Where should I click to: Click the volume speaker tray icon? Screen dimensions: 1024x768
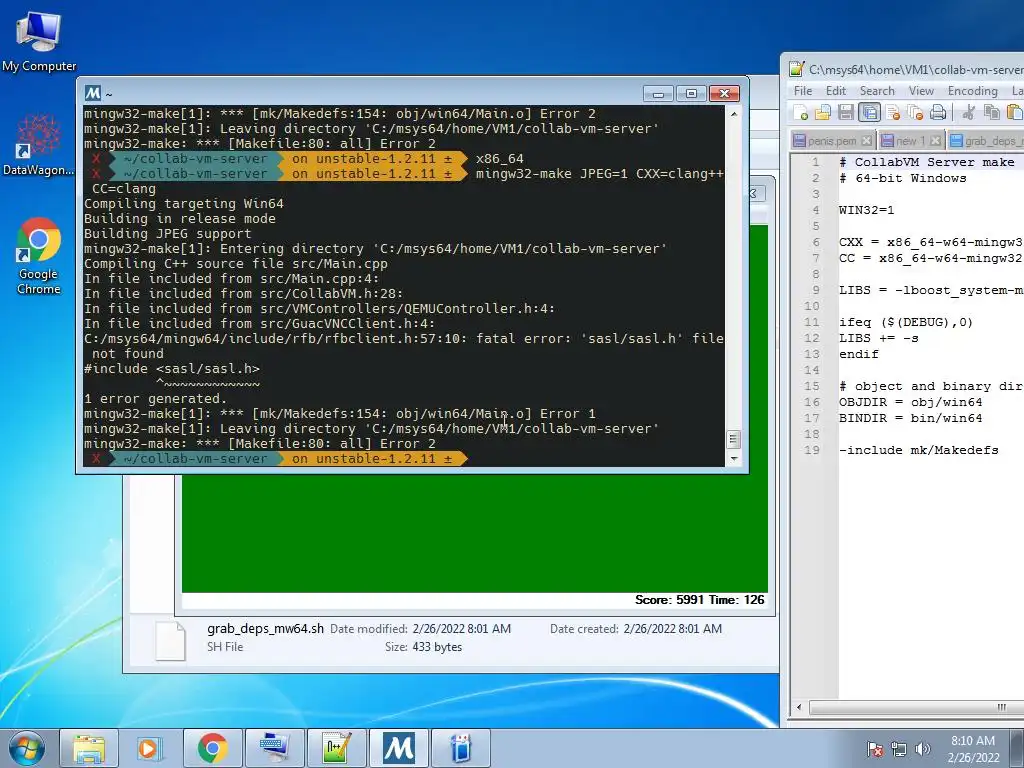pos(922,748)
